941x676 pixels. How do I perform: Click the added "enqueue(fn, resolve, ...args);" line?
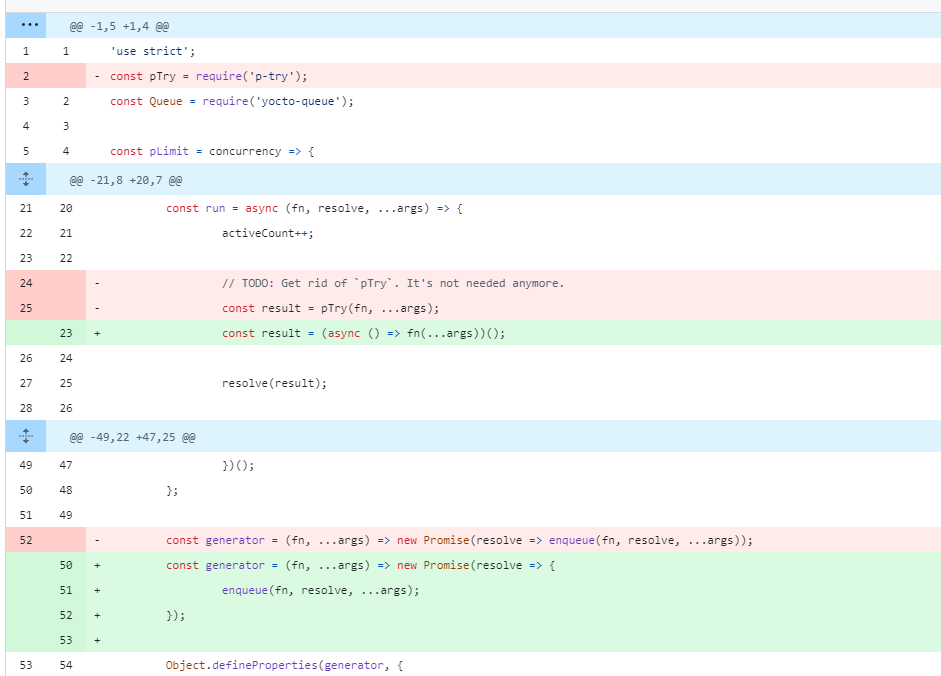[x=320, y=590]
